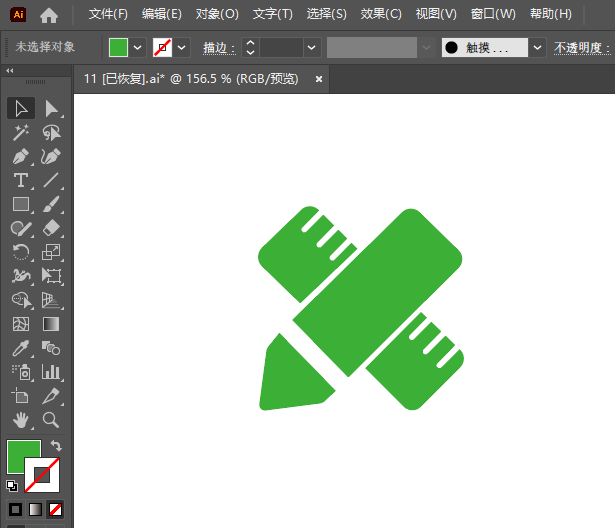The image size is (615, 528).
Task: Select the Direct Selection tool
Action: [x=51, y=109]
